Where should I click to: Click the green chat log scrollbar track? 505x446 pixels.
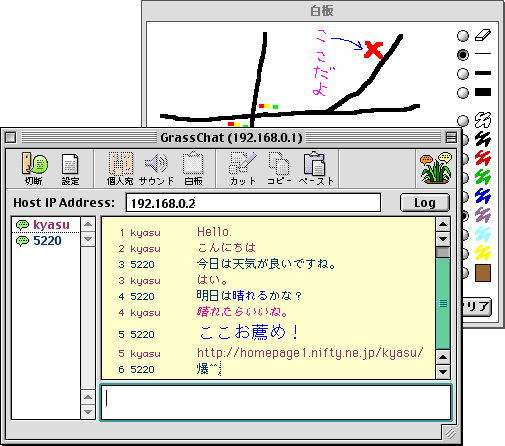click(443, 303)
